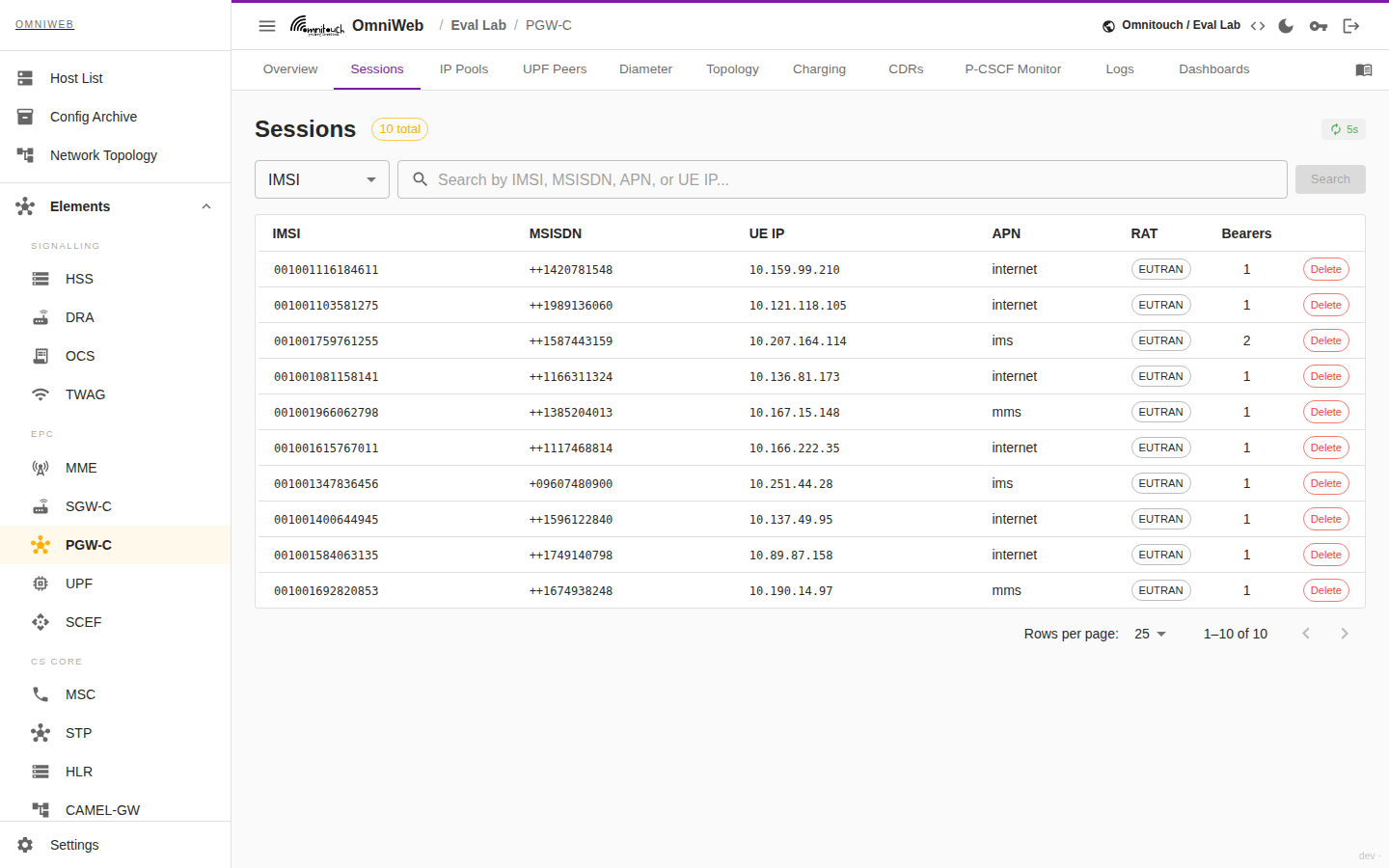
Task: Click the Search button
Action: pyautogui.click(x=1330, y=179)
